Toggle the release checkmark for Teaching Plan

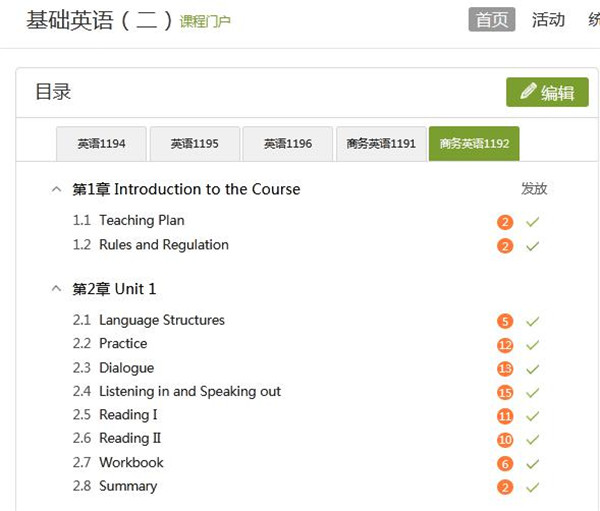(533, 222)
